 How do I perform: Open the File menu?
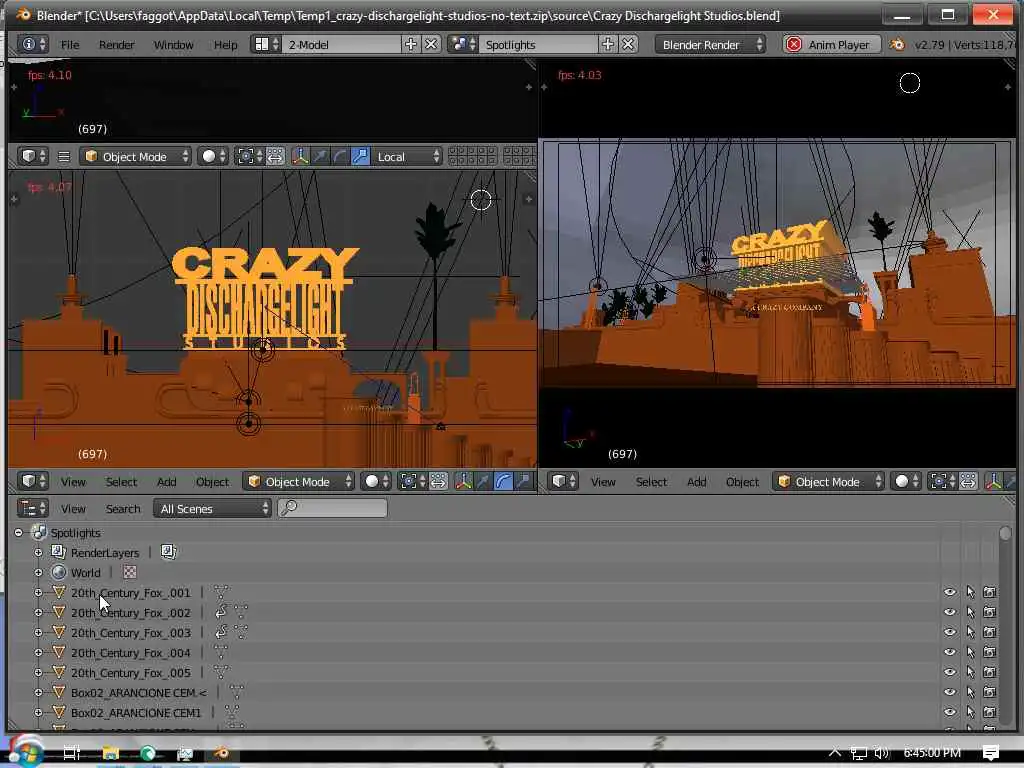[70, 44]
